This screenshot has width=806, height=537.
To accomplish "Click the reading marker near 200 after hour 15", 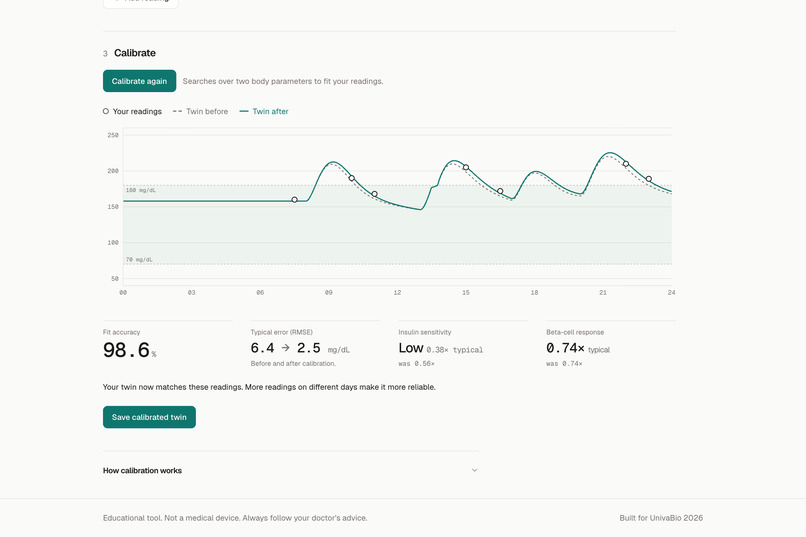I will [x=466, y=168].
